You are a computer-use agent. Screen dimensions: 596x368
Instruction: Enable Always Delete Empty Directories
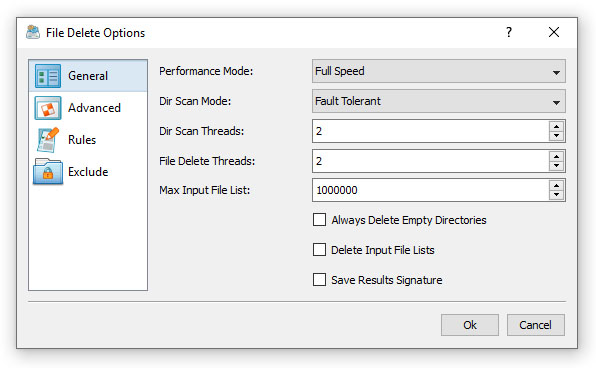click(x=319, y=220)
